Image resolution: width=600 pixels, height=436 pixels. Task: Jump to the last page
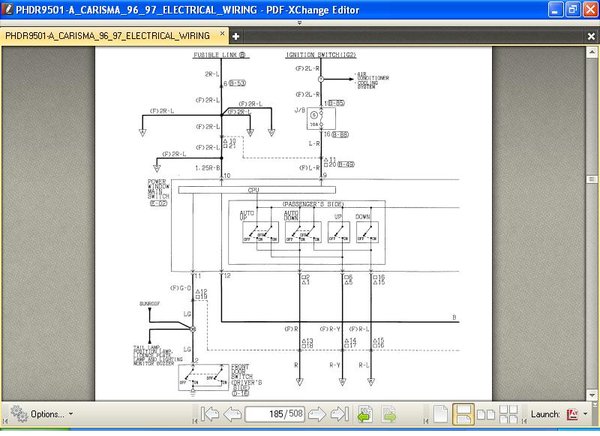click(339, 414)
